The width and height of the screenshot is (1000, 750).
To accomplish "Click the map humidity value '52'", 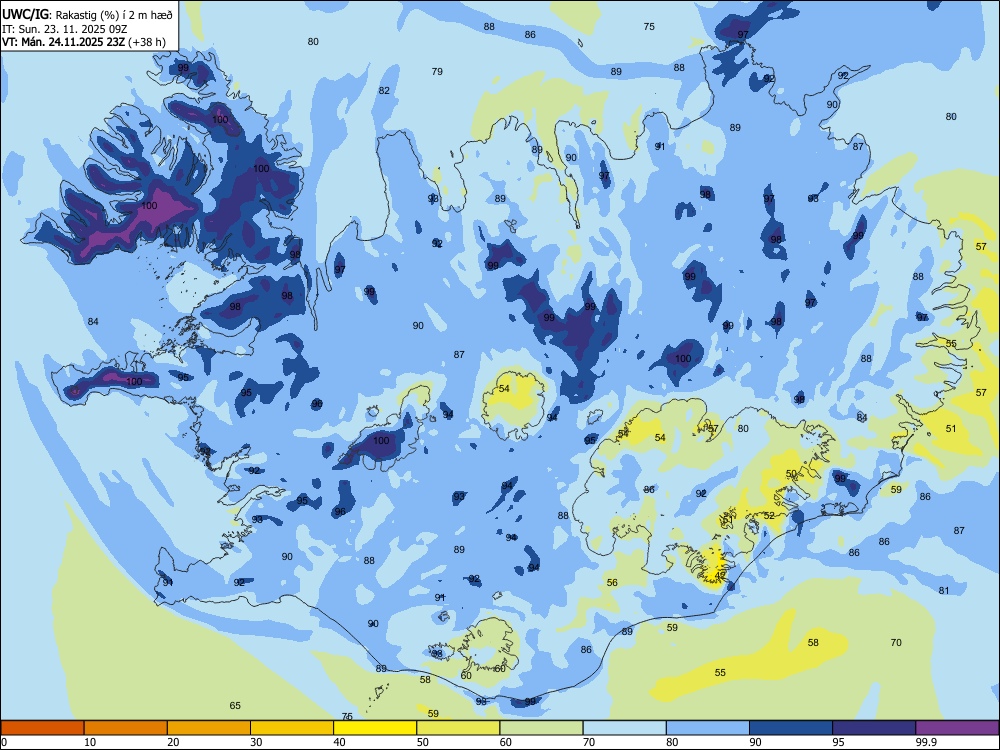I will 769,515.
